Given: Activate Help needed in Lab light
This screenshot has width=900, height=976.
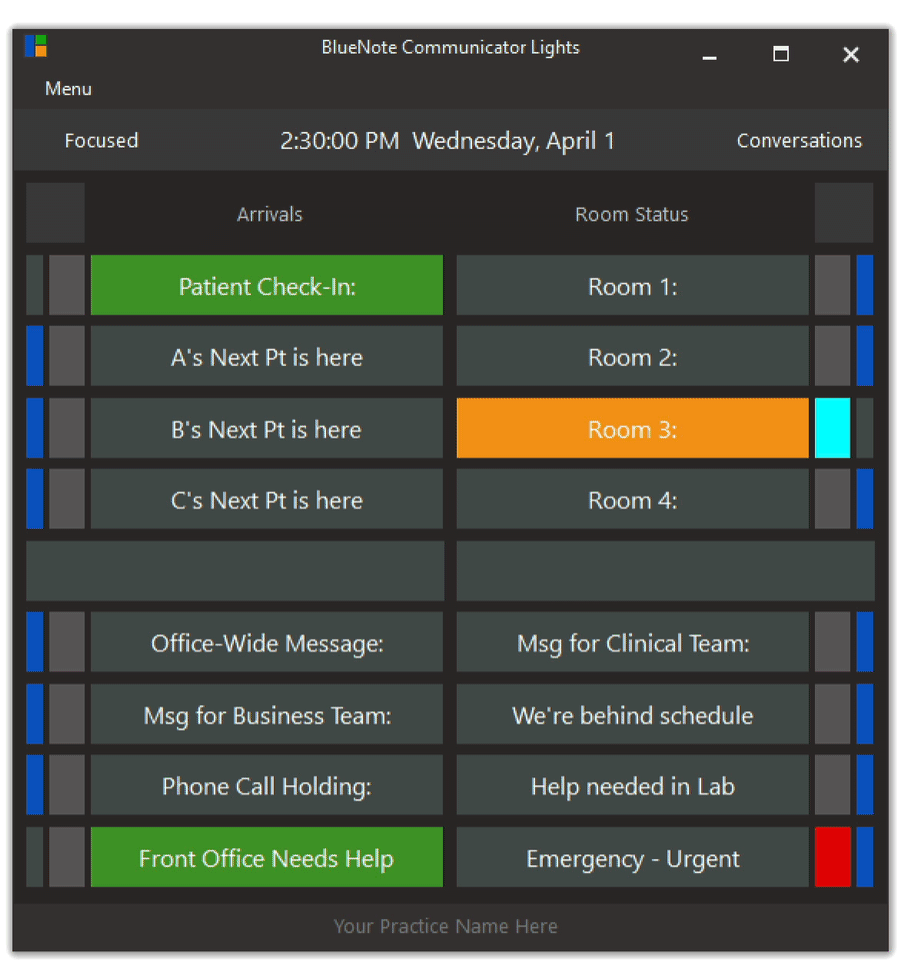Looking at the screenshot, I should pos(632,786).
